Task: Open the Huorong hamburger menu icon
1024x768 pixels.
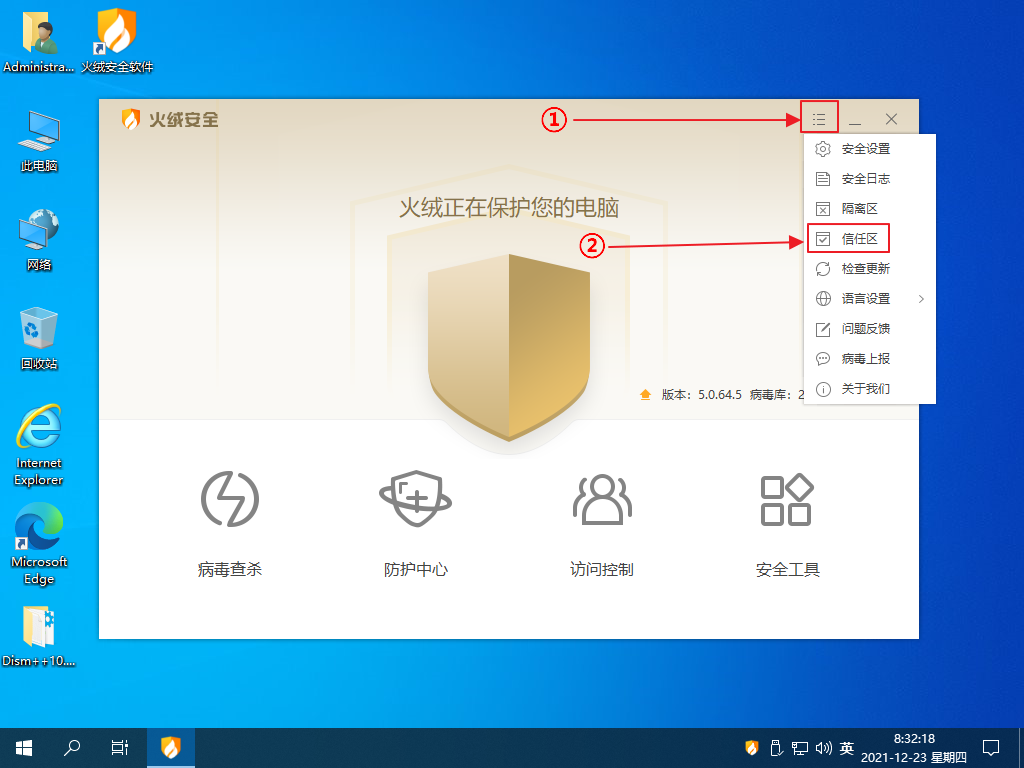Action: click(819, 120)
